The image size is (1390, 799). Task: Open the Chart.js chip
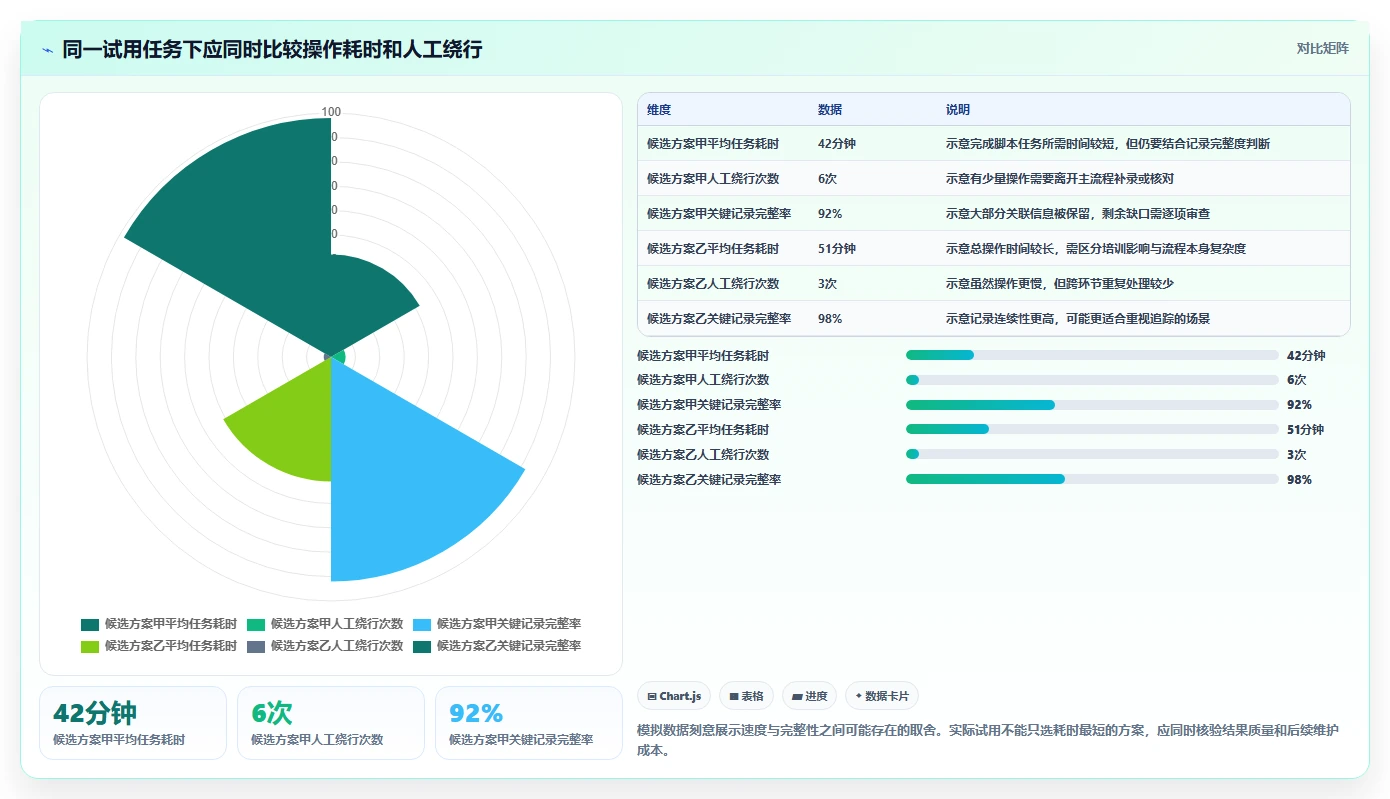(673, 696)
